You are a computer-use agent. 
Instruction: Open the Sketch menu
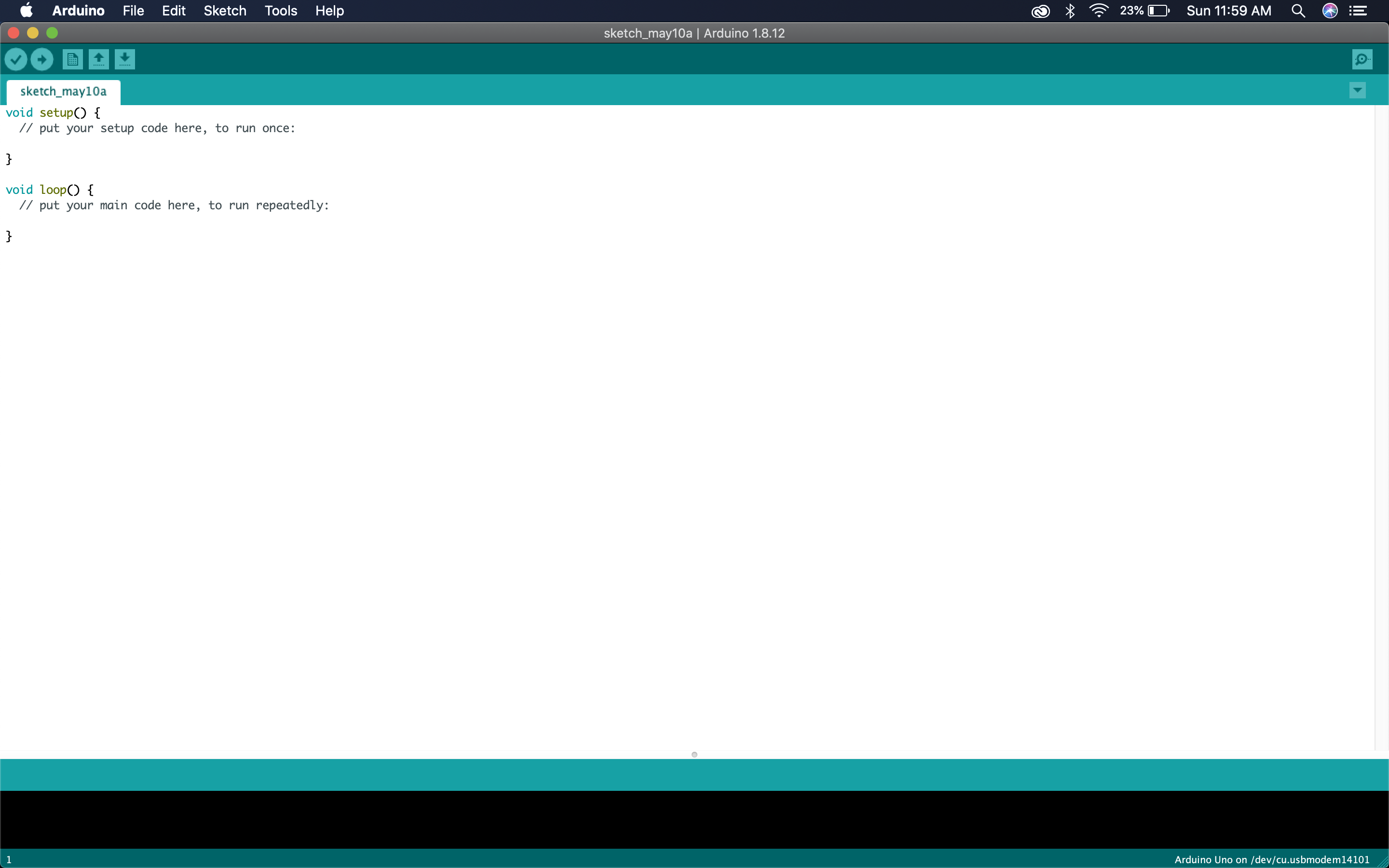pos(224,10)
